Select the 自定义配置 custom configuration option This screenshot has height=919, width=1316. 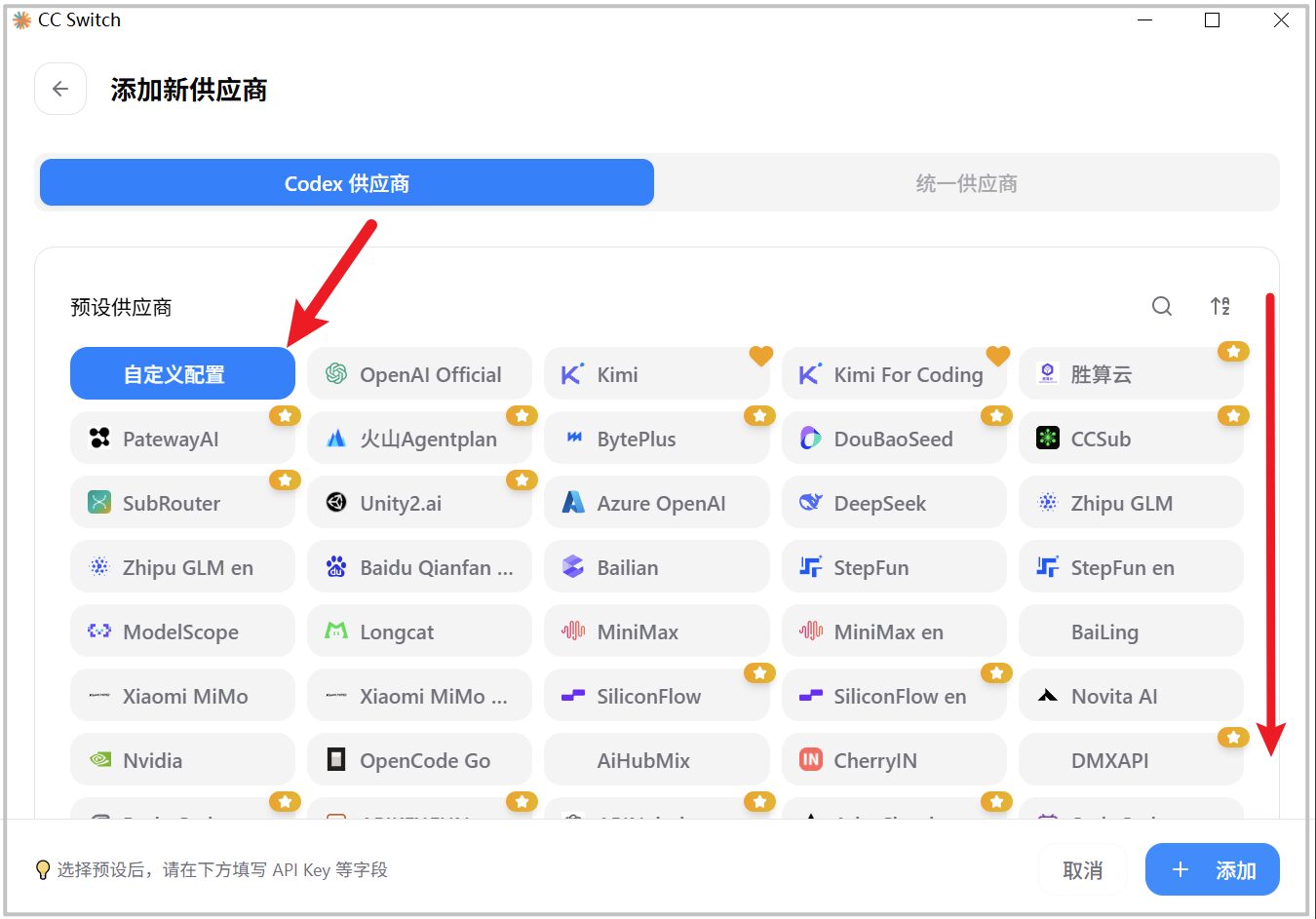pos(182,374)
